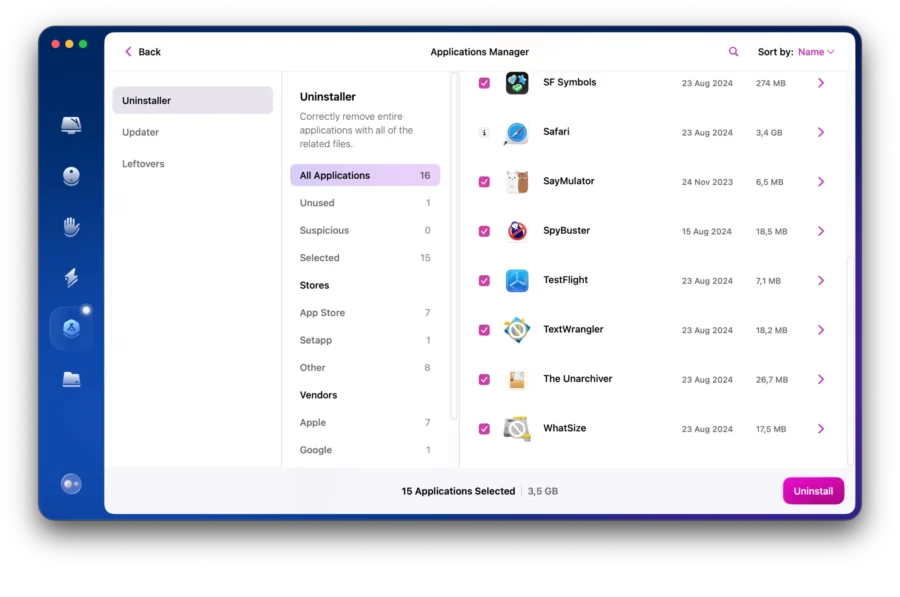Uncheck the SayMulator checkbox

[484, 182]
